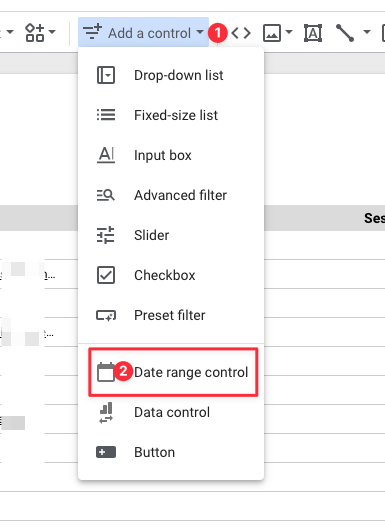Open the Add a control dropdown
385x526 pixels.
(143, 32)
